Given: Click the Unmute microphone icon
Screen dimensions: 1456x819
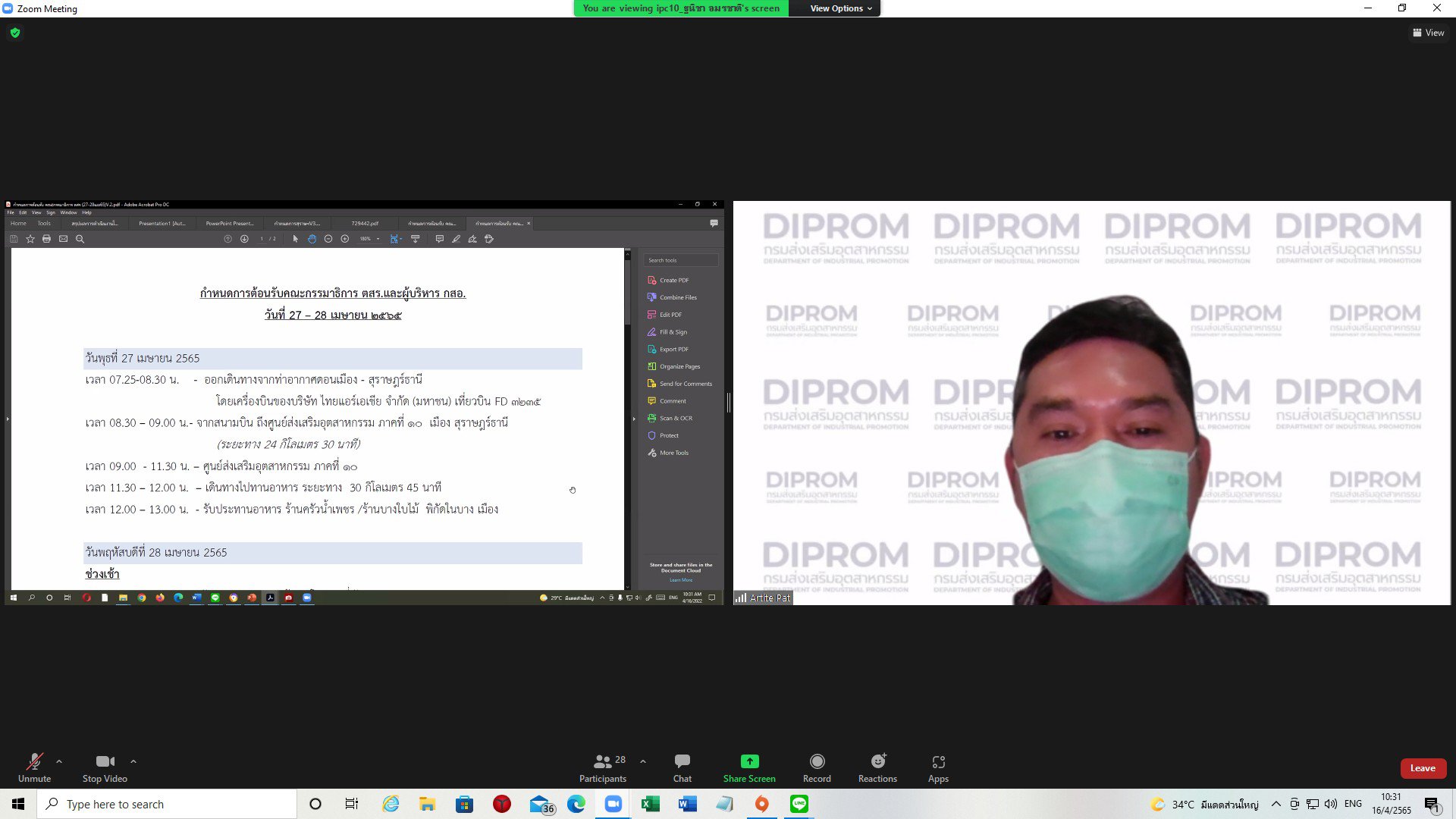Looking at the screenshot, I should pyautogui.click(x=34, y=761).
